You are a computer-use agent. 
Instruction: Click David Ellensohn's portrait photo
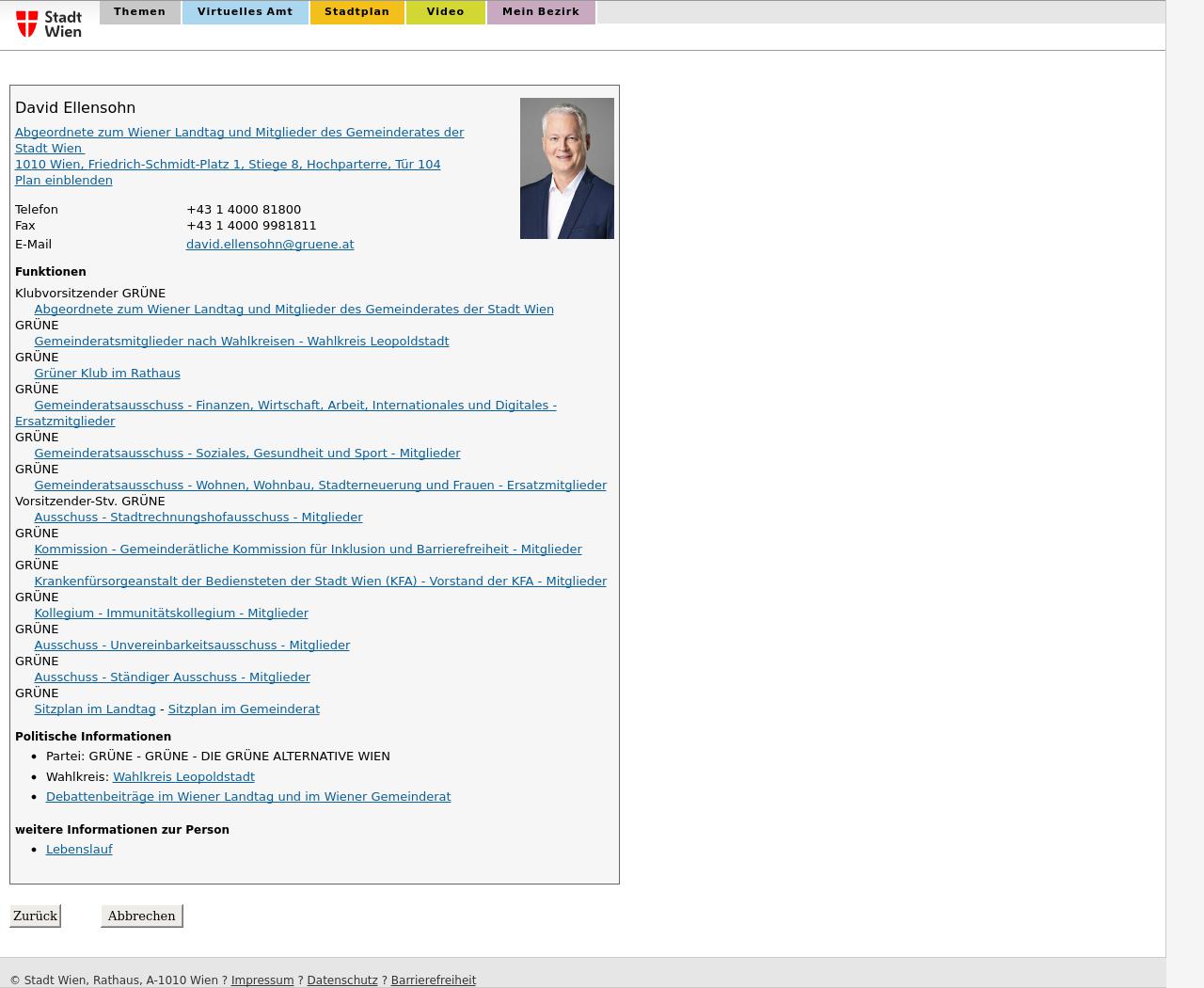[x=566, y=168]
